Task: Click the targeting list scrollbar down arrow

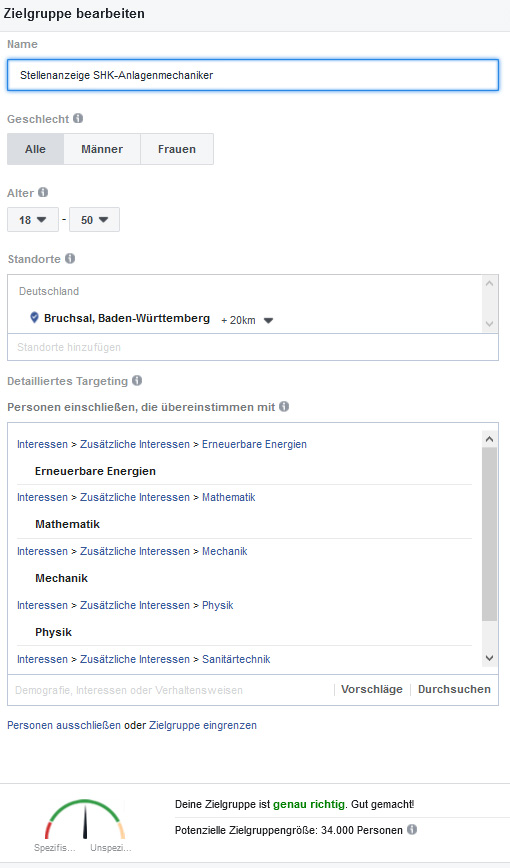Action: pos(489,658)
